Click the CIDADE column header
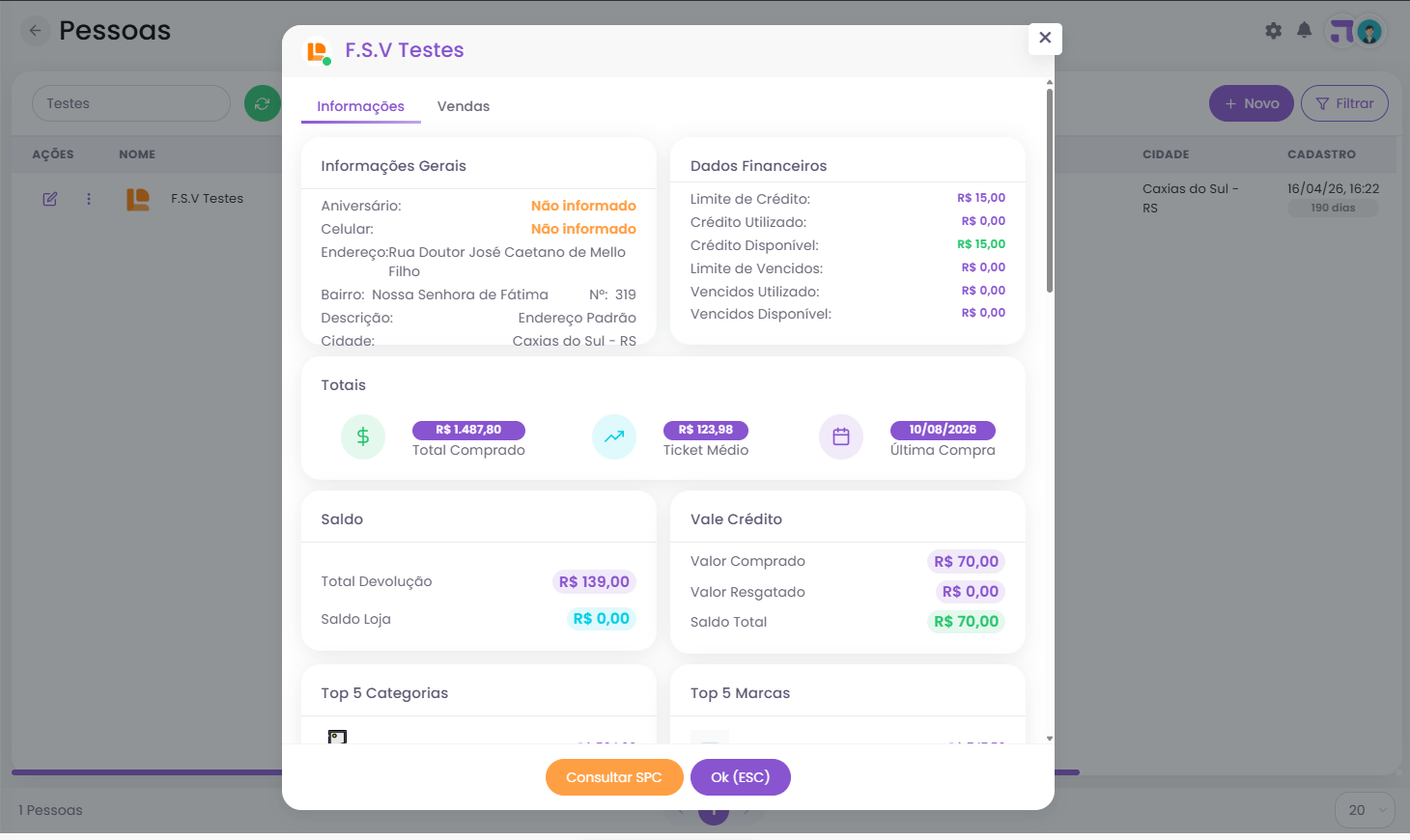Screen dimensions: 1410x840 click(x=1166, y=154)
